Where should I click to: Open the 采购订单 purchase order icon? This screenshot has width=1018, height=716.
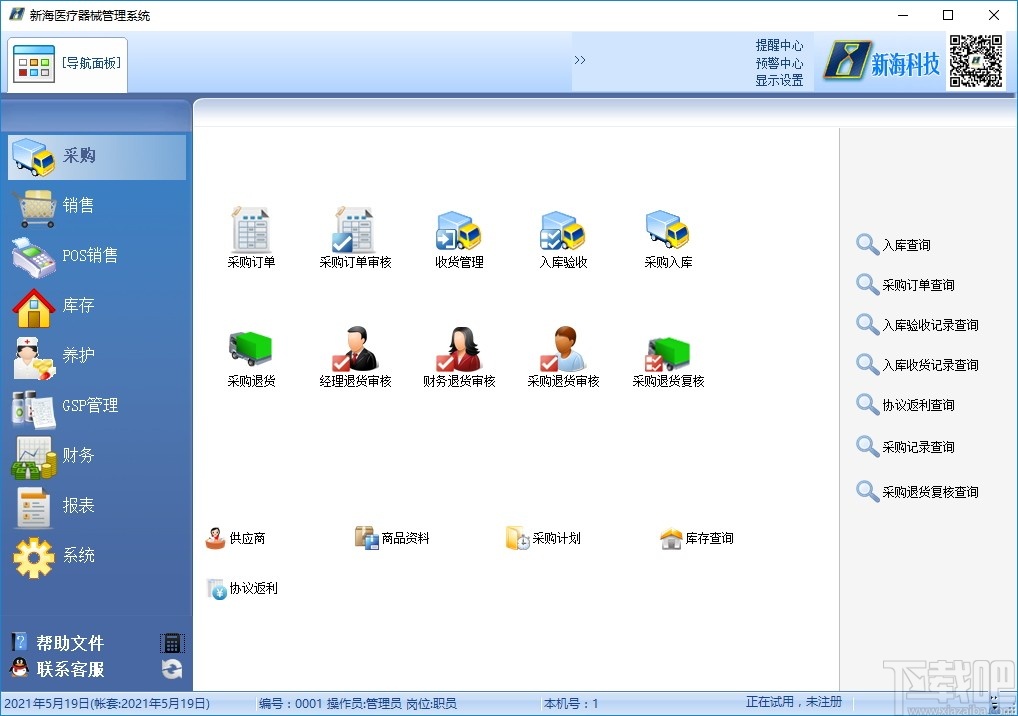(x=251, y=237)
